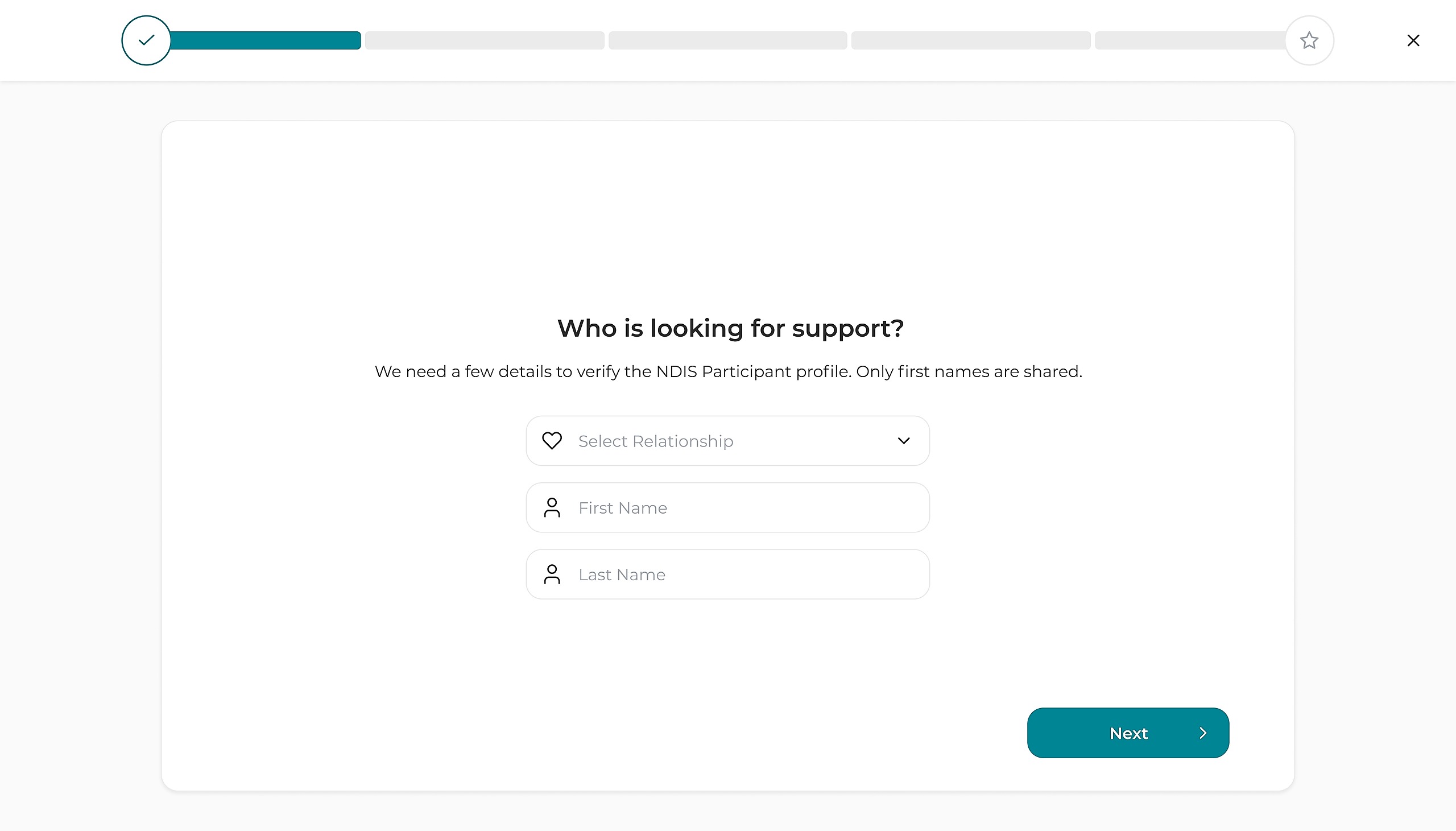This screenshot has width=1456, height=831.
Task: Click the NDIS Participant profile description text
Action: tap(727, 371)
